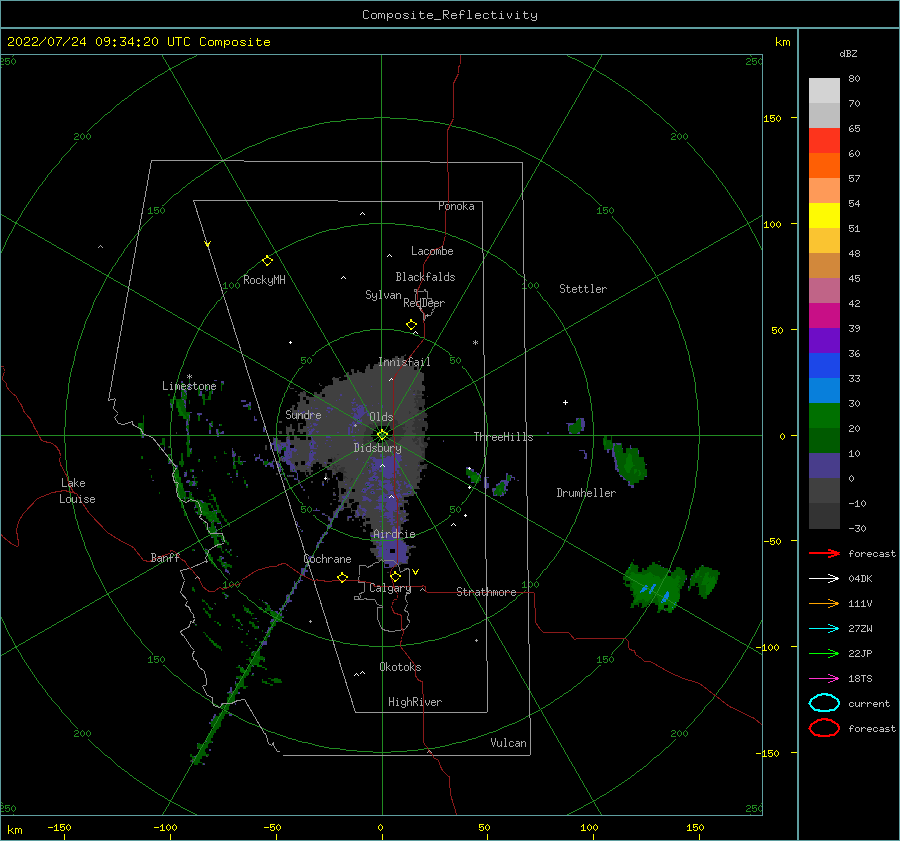Select the blue 33-36 dBZ swatch

coord(824,365)
